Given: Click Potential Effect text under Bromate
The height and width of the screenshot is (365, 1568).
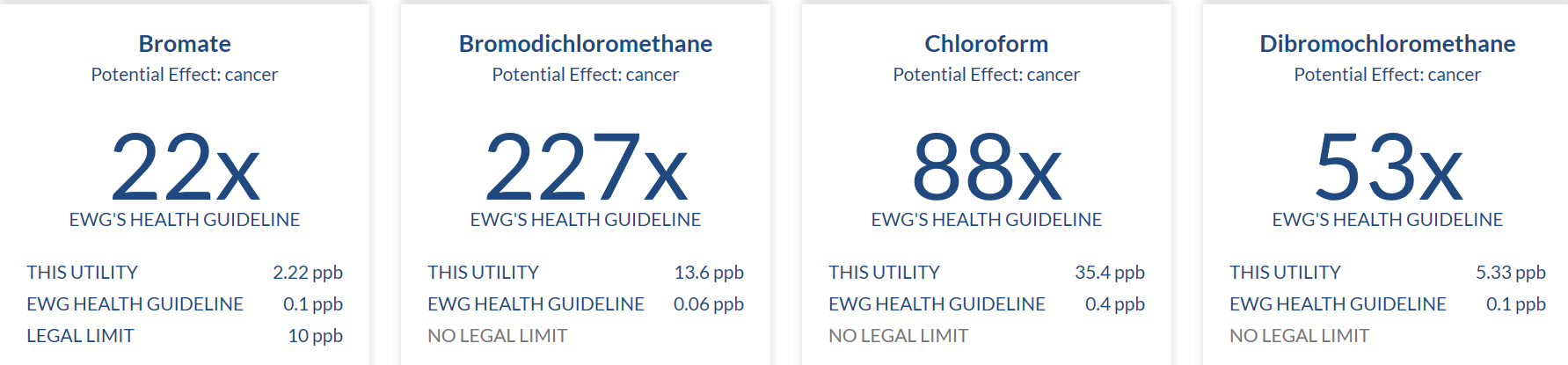Looking at the screenshot, I should [x=185, y=75].
